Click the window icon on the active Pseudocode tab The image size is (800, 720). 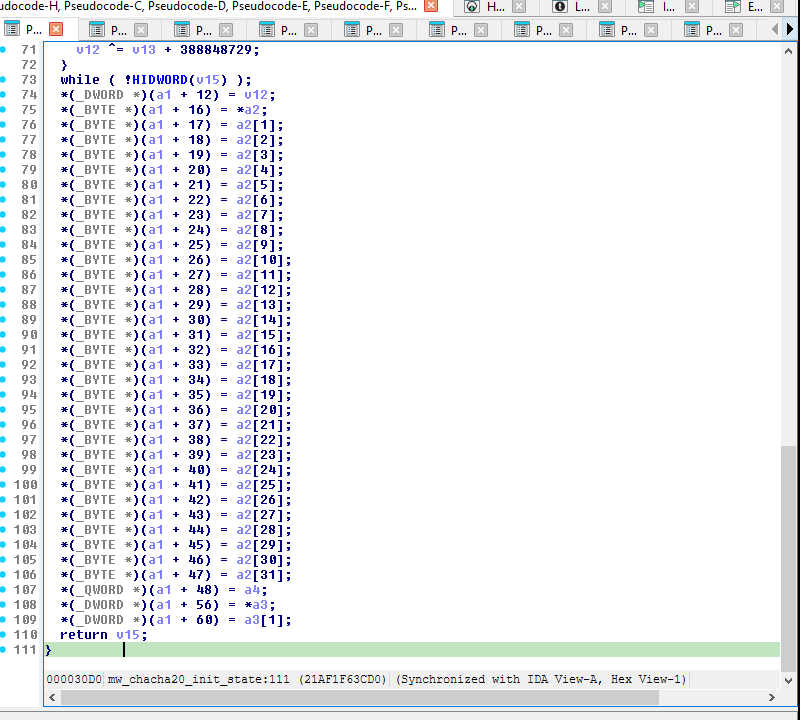pos(10,29)
